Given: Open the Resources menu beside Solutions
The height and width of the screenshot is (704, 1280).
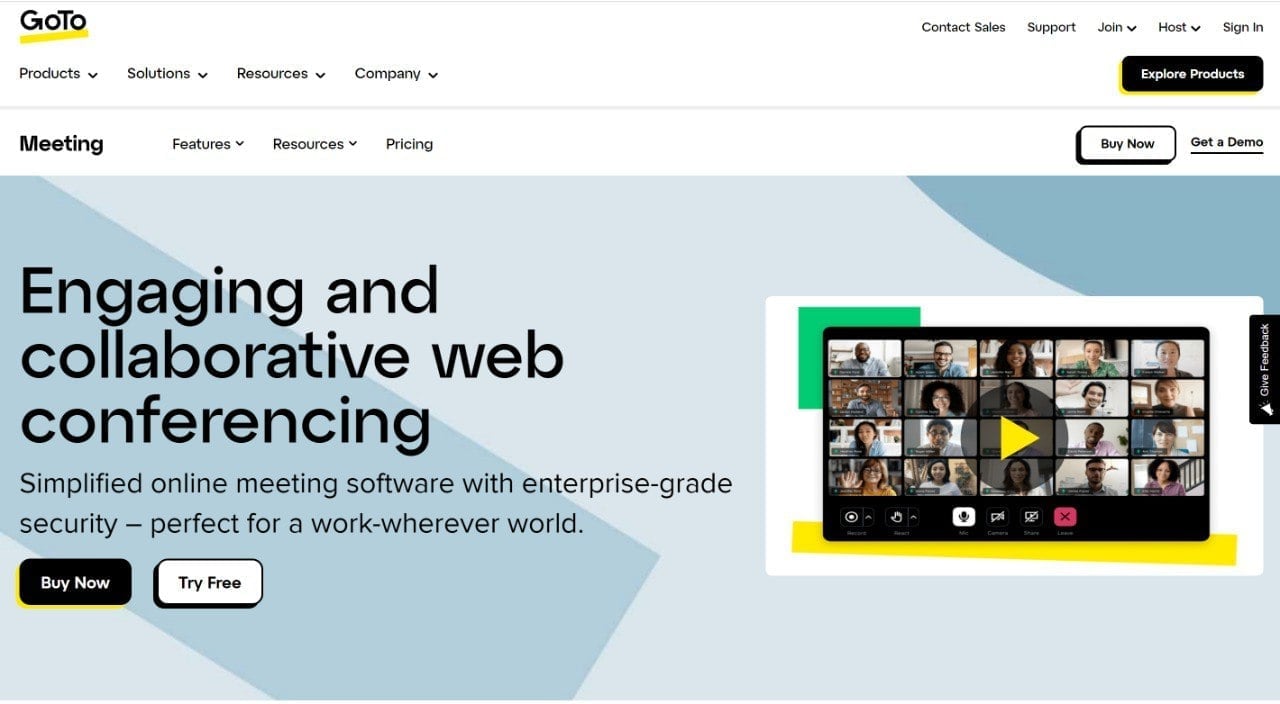Looking at the screenshot, I should click(281, 74).
